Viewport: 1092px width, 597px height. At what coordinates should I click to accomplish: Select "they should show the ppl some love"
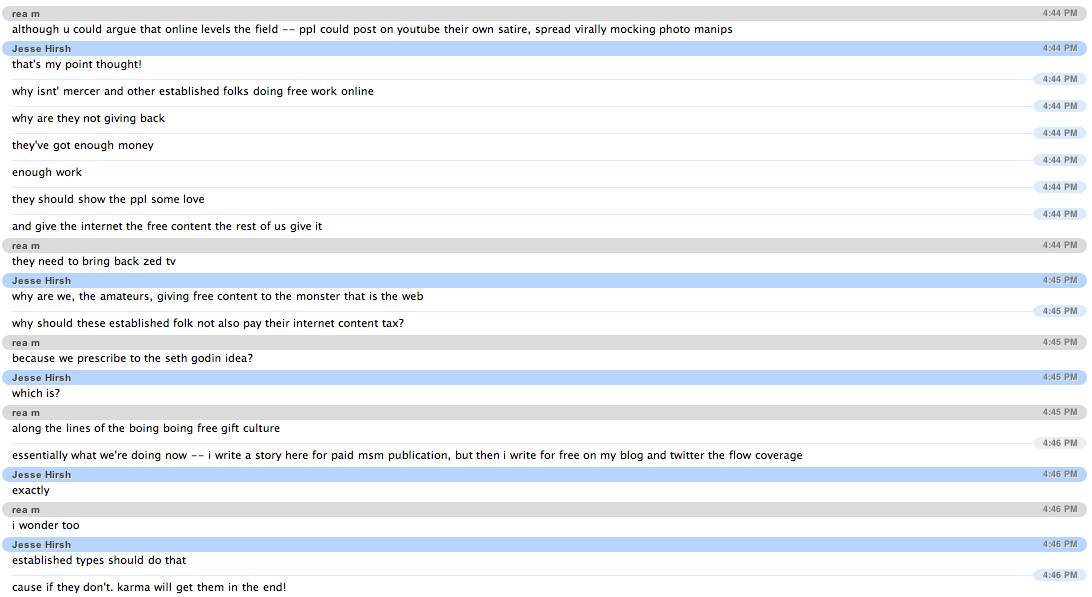click(108, 200)
